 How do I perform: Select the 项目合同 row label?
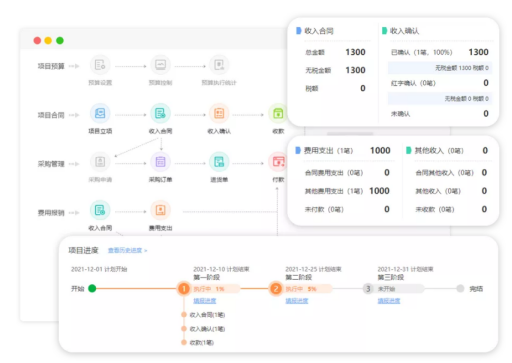51,115
